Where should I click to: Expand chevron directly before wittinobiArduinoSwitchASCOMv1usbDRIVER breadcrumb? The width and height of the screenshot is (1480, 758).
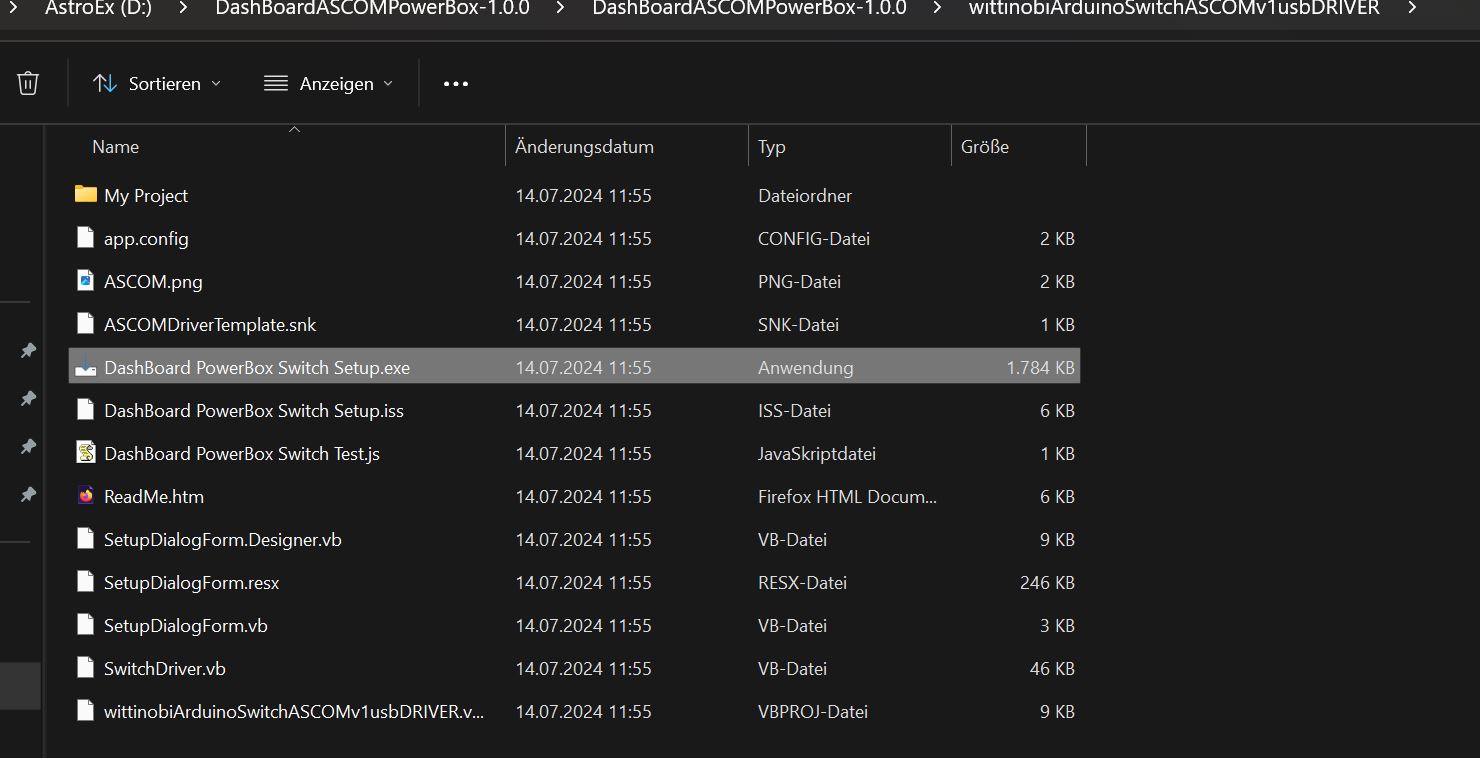coord(937,9)
